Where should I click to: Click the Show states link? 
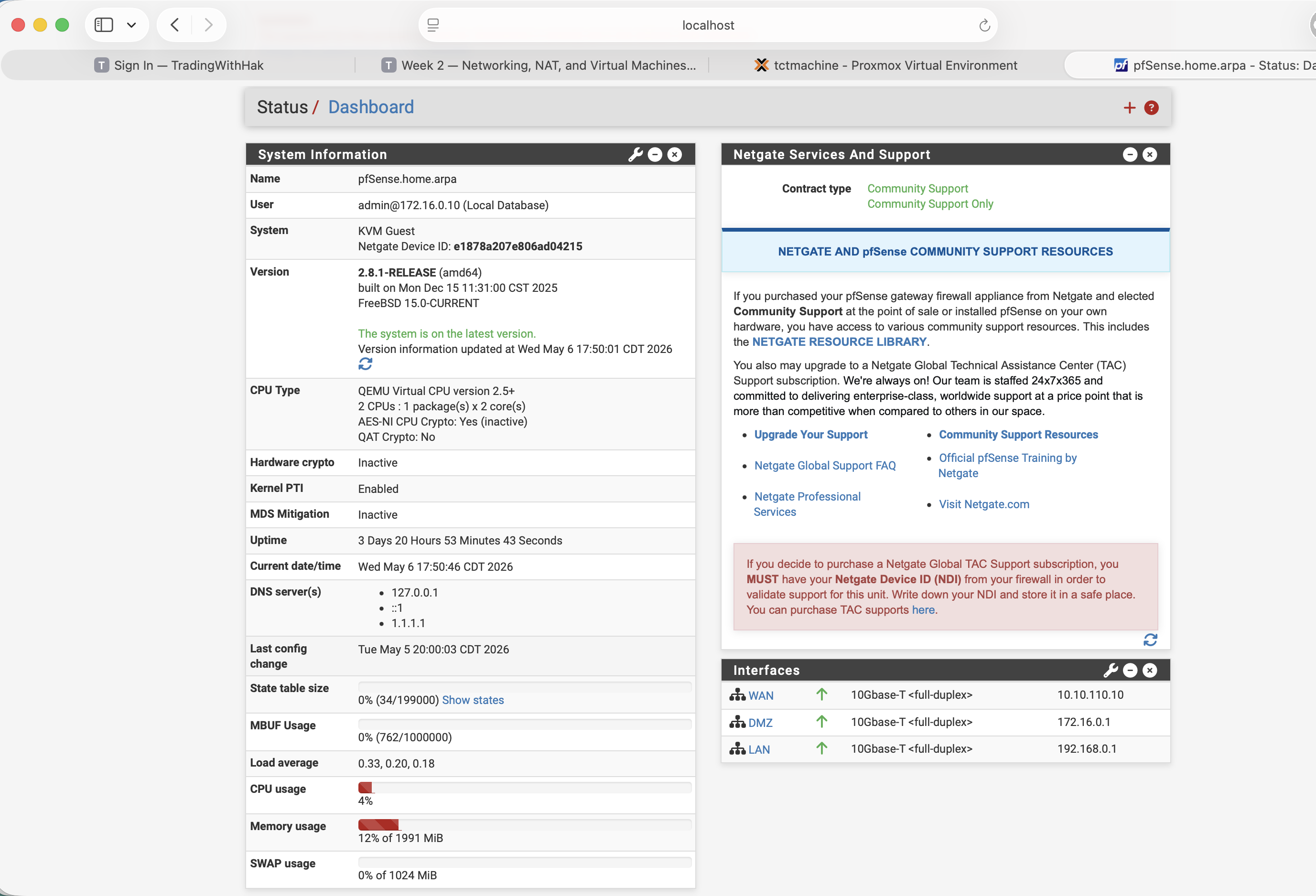tap(473, 700)
